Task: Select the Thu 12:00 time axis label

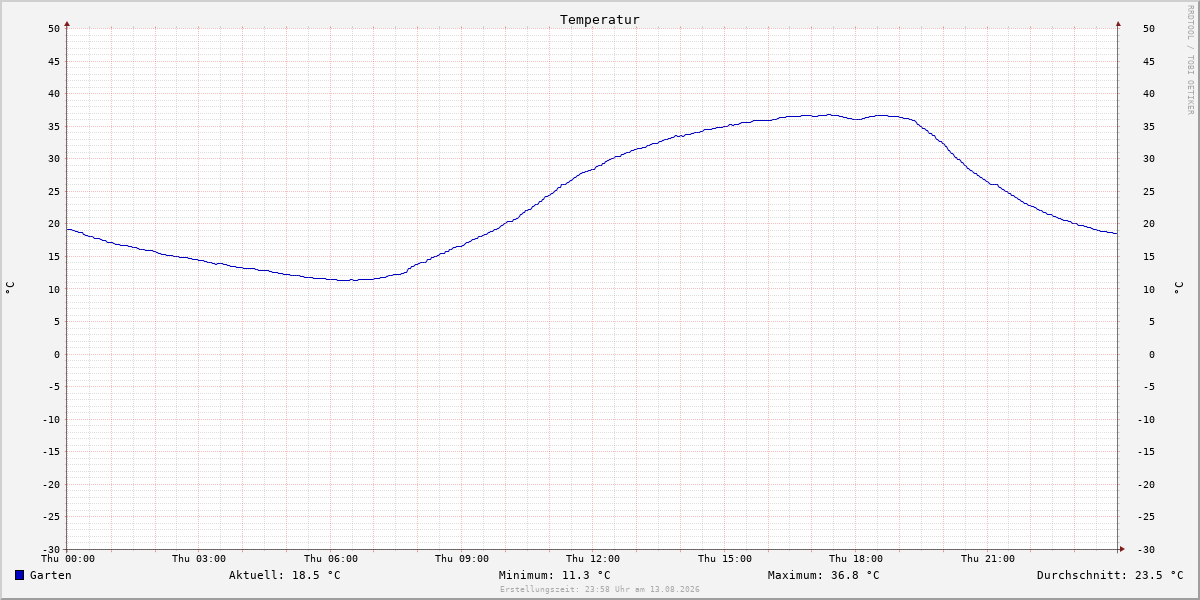Action: (593, 559)
